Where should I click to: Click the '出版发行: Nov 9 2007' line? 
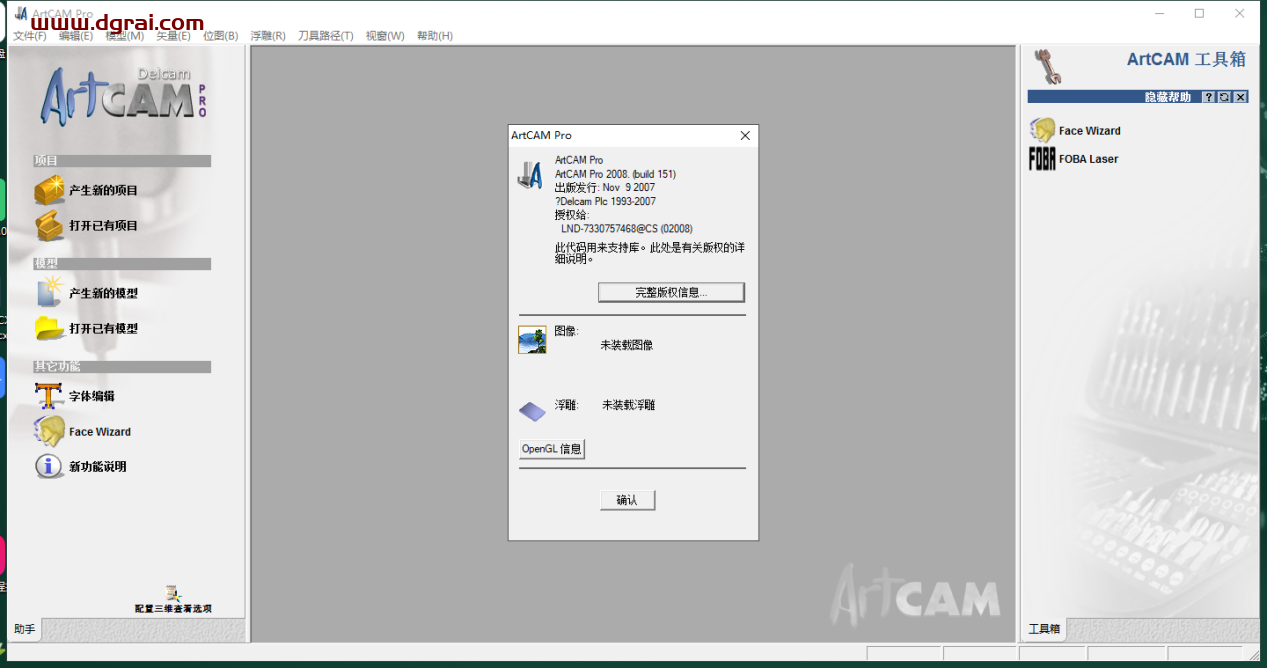coord(605,187)
